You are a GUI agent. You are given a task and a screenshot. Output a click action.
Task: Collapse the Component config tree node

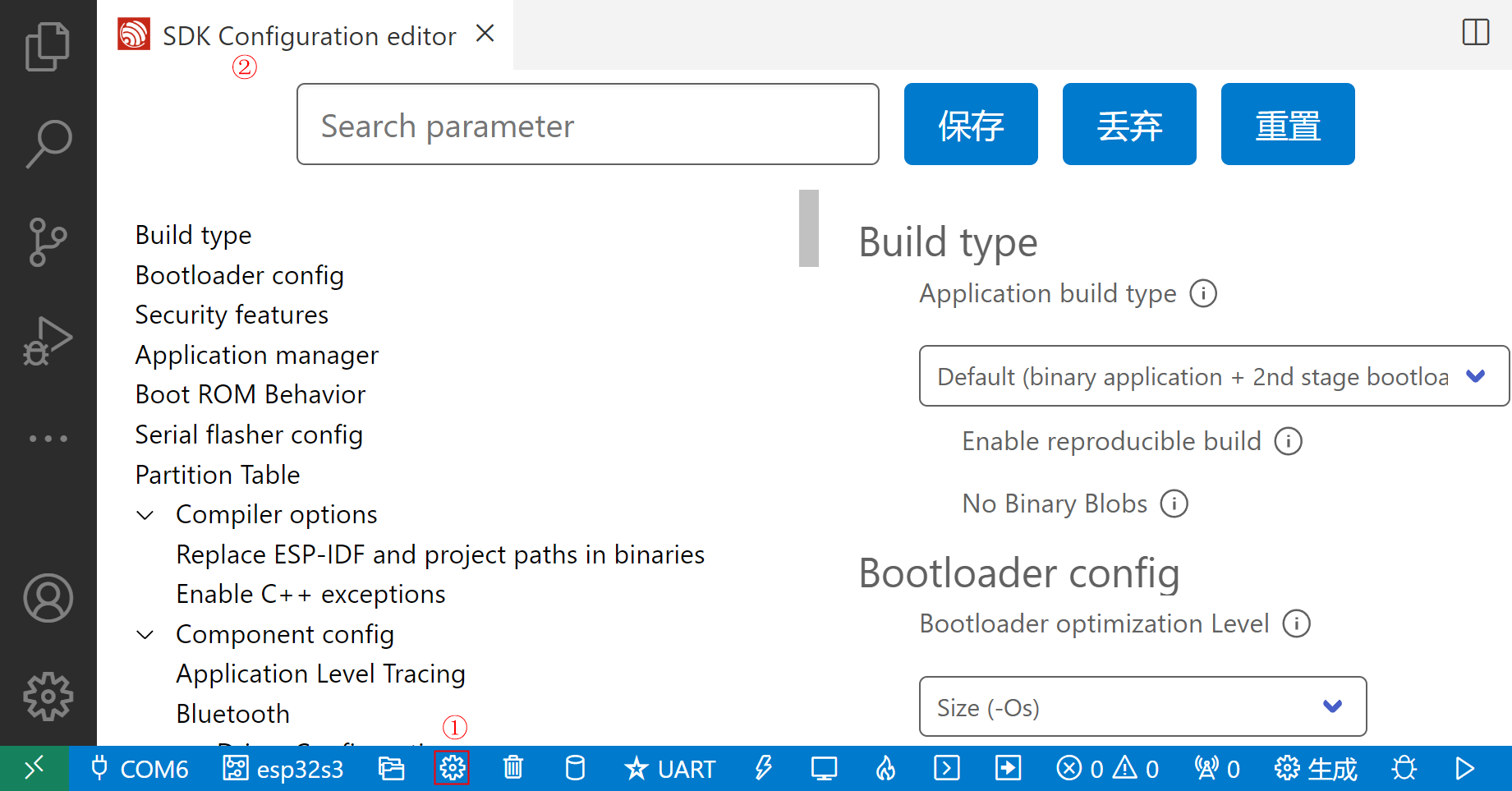145,635
